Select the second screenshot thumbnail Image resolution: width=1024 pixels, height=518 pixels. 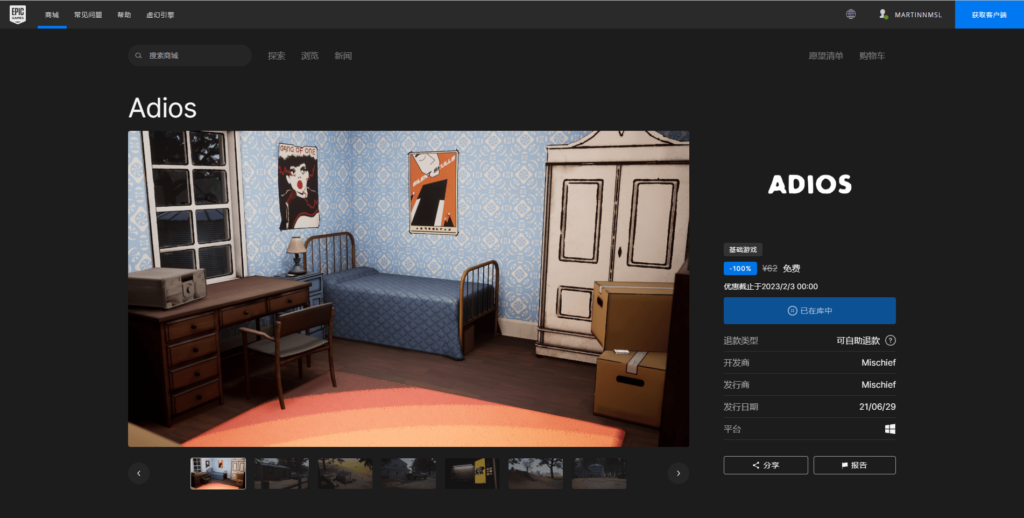pos(281,473)
